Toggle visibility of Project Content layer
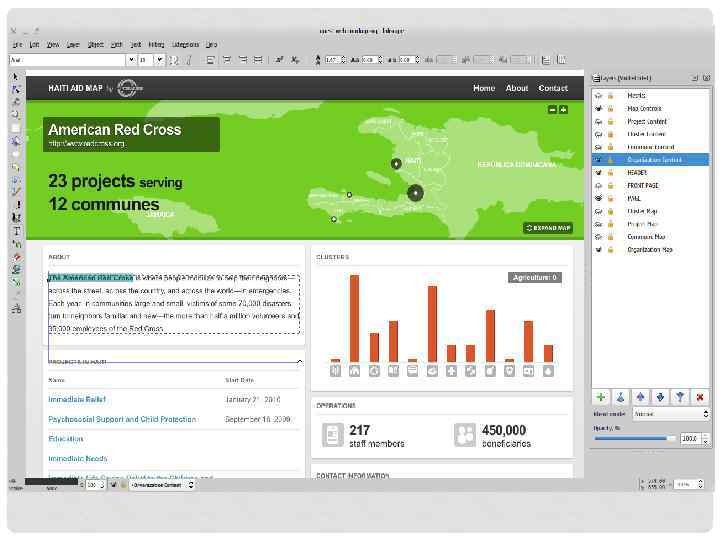This screenshot has height=540, width=720. pos(598,122)
